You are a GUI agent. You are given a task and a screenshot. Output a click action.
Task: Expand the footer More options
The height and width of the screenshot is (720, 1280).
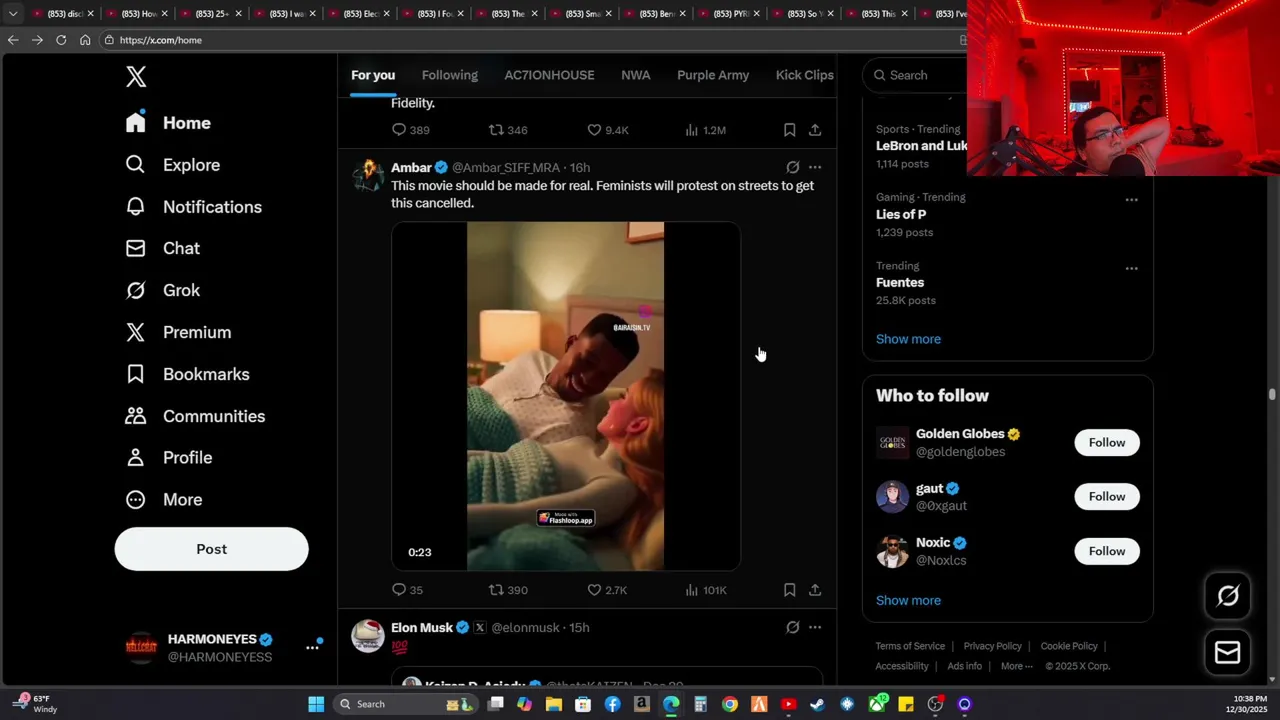[1016, 666]
